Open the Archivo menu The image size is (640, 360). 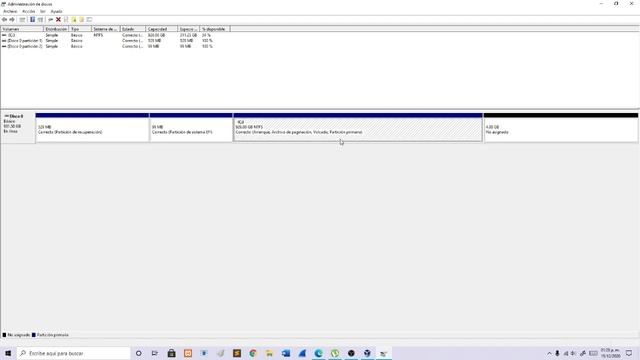10,11
